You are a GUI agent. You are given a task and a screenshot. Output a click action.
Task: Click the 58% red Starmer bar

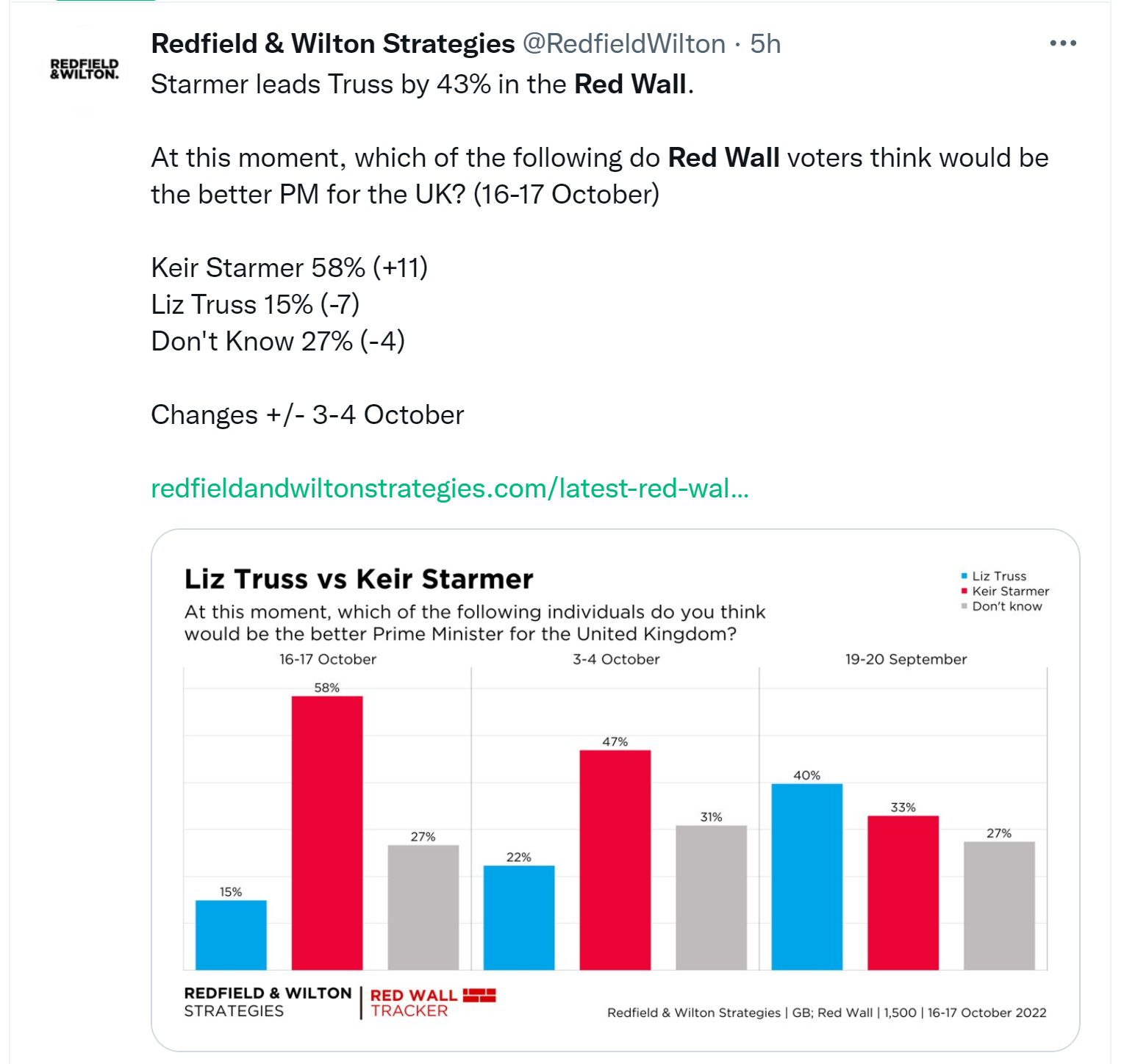click(x=327, y=833)
